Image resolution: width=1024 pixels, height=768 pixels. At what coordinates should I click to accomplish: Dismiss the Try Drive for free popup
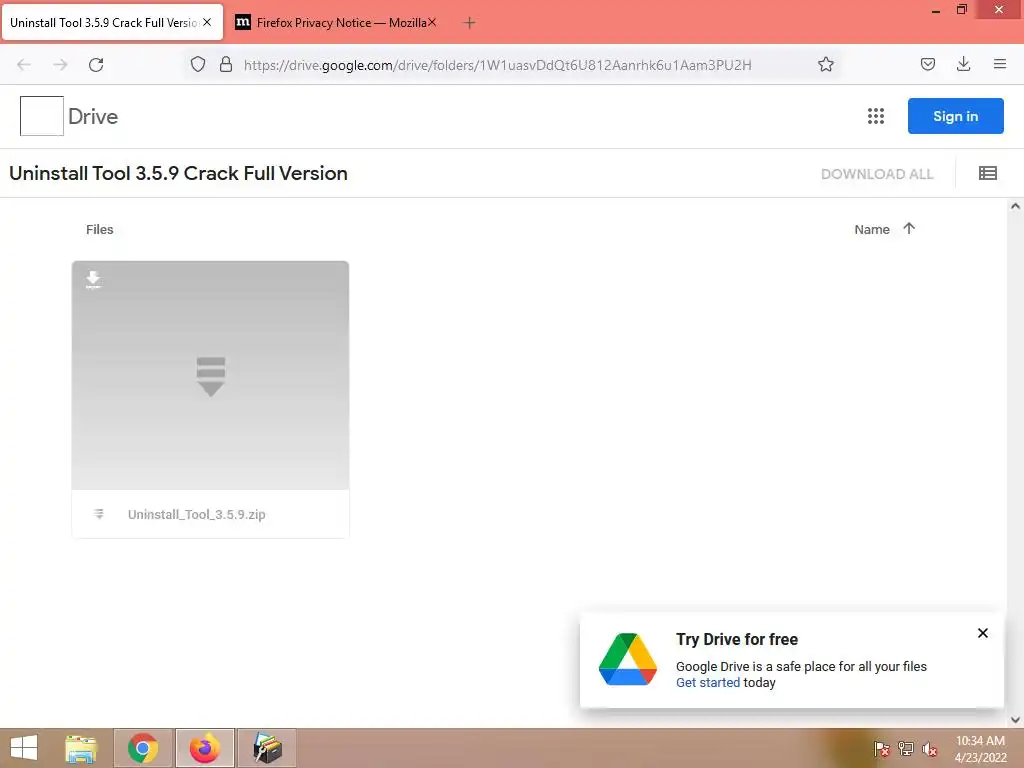983,633
